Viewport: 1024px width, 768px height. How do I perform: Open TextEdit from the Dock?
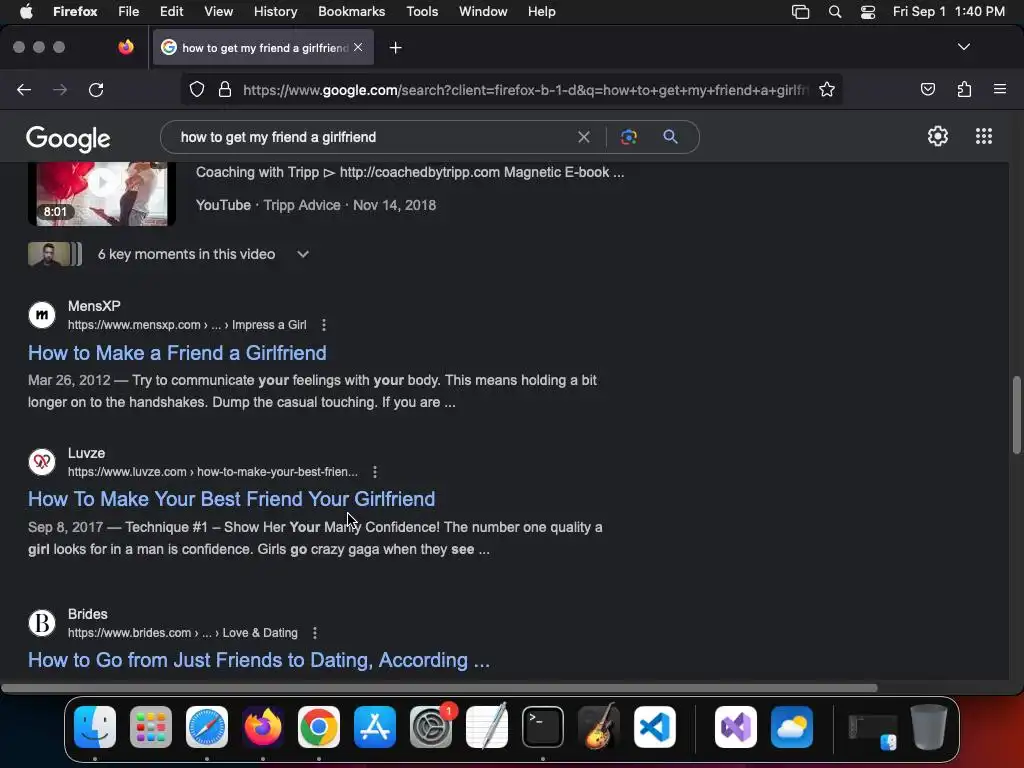pyautogui.click(x=487, y=726)
